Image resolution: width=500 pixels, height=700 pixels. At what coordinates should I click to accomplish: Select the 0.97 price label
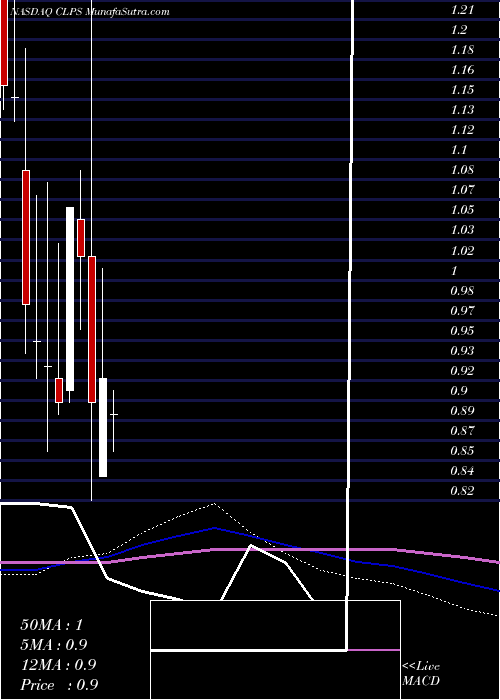pyautogui.click(x=462, y=311)
